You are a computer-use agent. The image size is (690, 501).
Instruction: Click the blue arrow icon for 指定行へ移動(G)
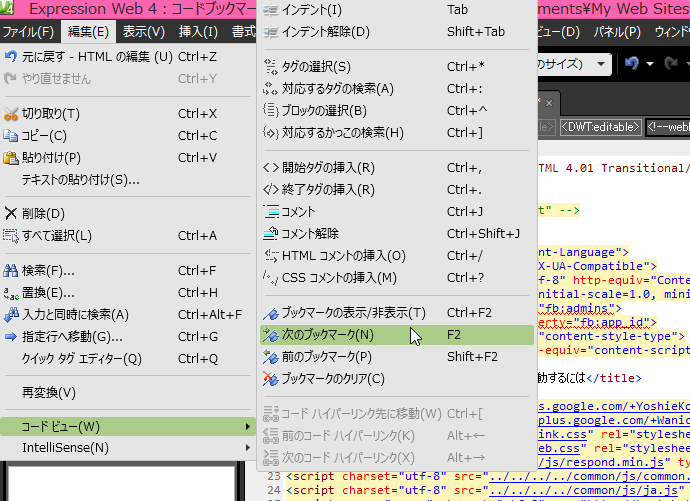pos(11,337)
